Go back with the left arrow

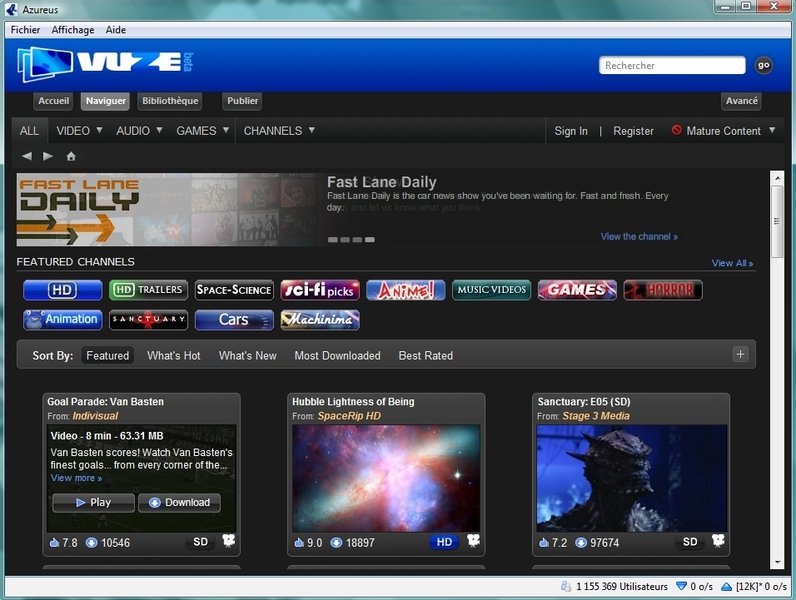27,156
